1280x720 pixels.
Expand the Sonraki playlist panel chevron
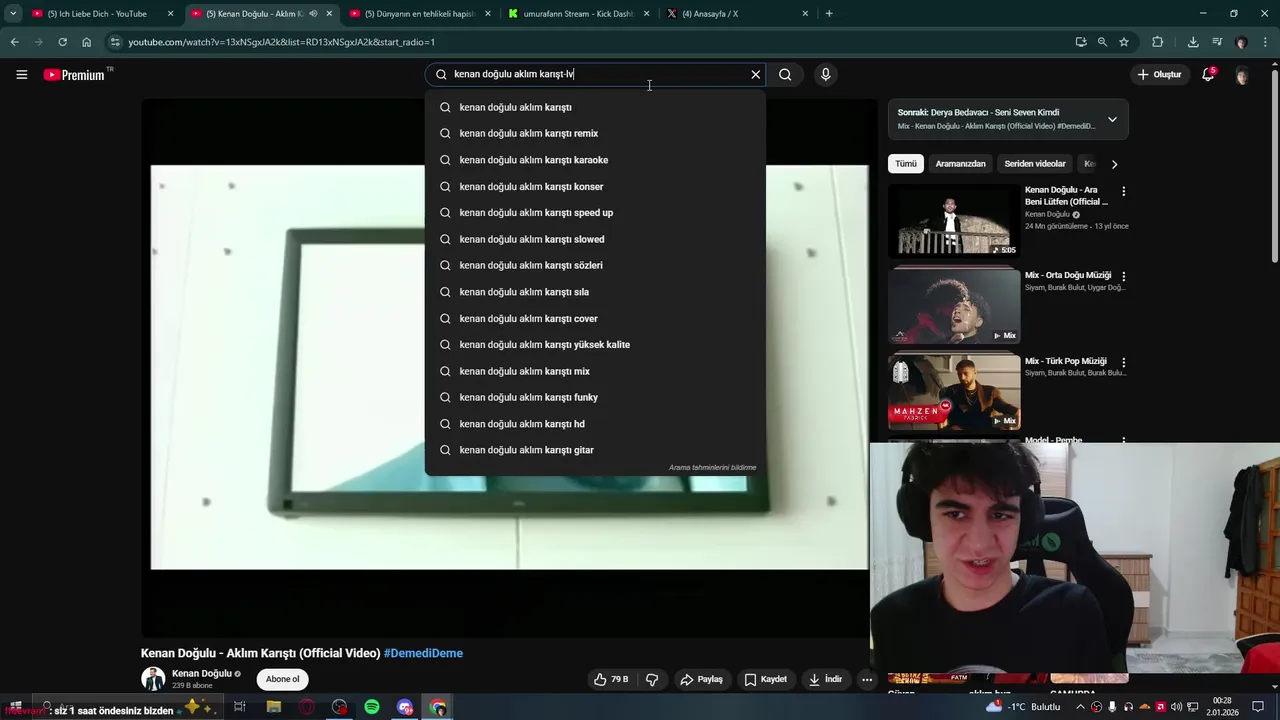click(x=1112, y=119)
